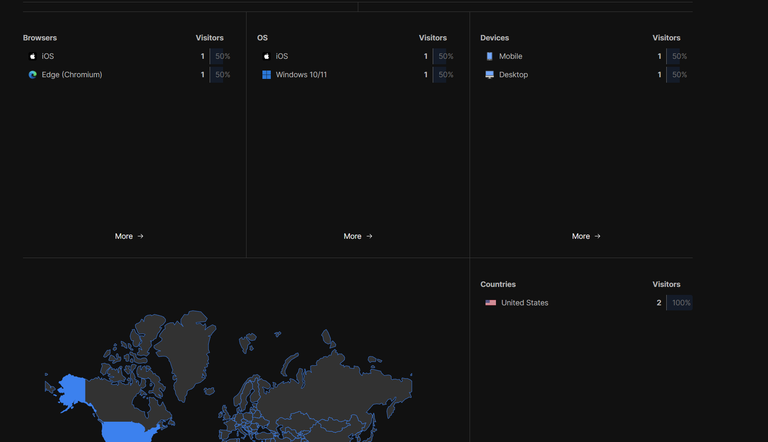Click highlighted United States on map

(125, 432)
